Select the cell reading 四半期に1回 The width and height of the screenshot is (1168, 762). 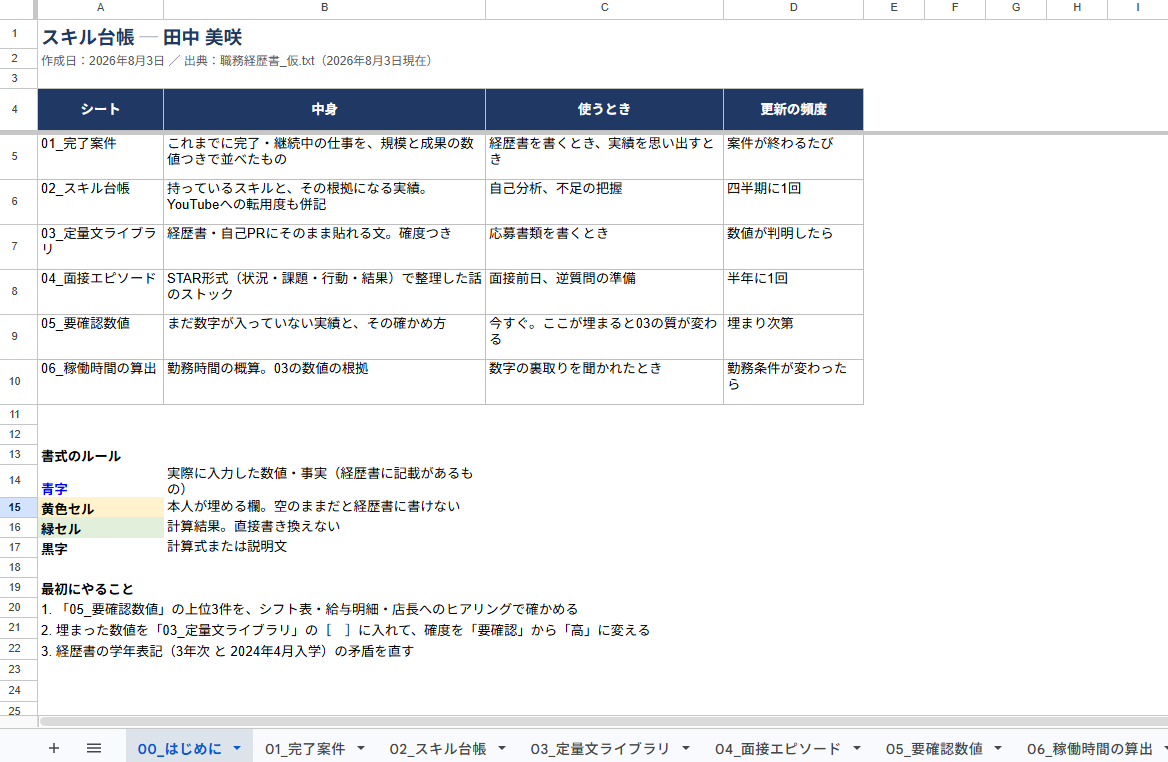[x=793, y=202]
